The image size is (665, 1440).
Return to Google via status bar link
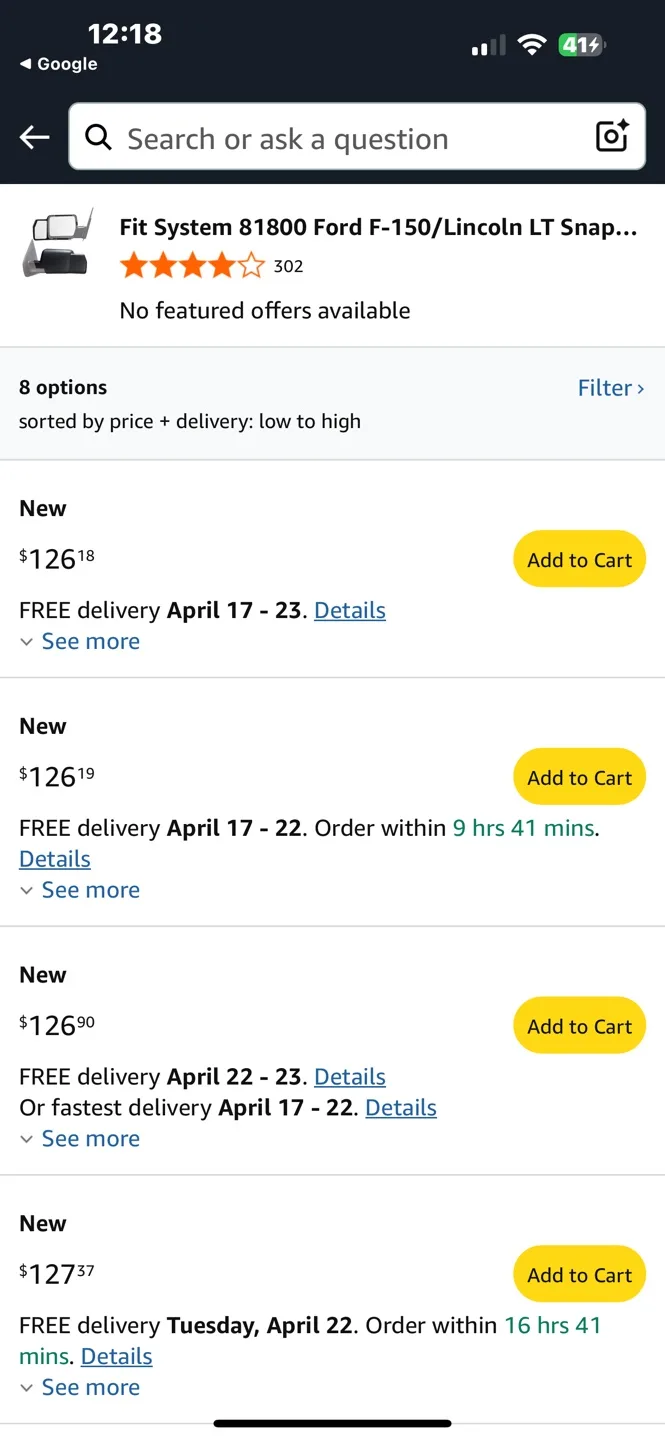coord(59,64)
